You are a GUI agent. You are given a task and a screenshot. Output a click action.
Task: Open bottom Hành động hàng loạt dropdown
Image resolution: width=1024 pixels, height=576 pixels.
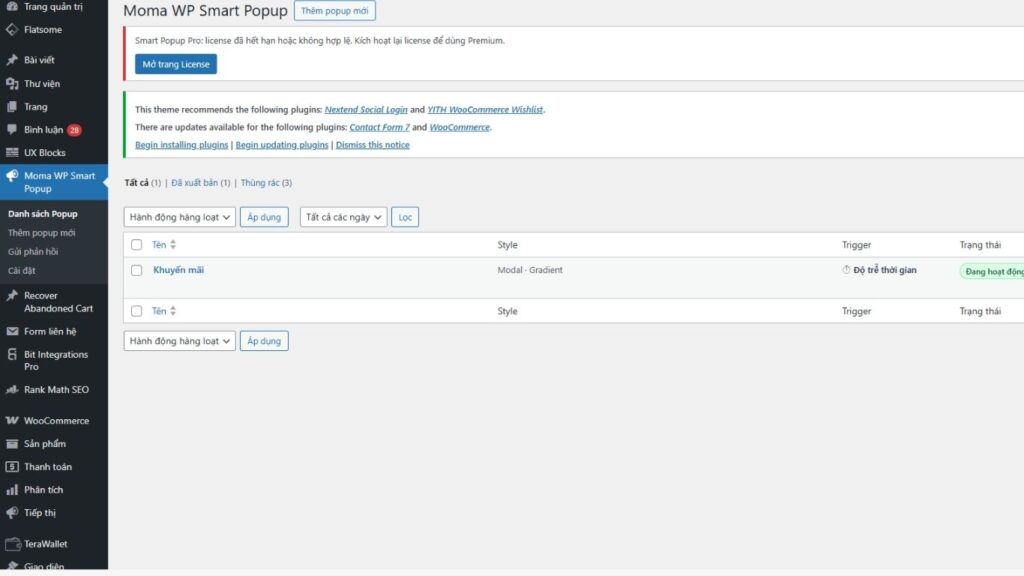pyautogui.click(x=180, y=341)
